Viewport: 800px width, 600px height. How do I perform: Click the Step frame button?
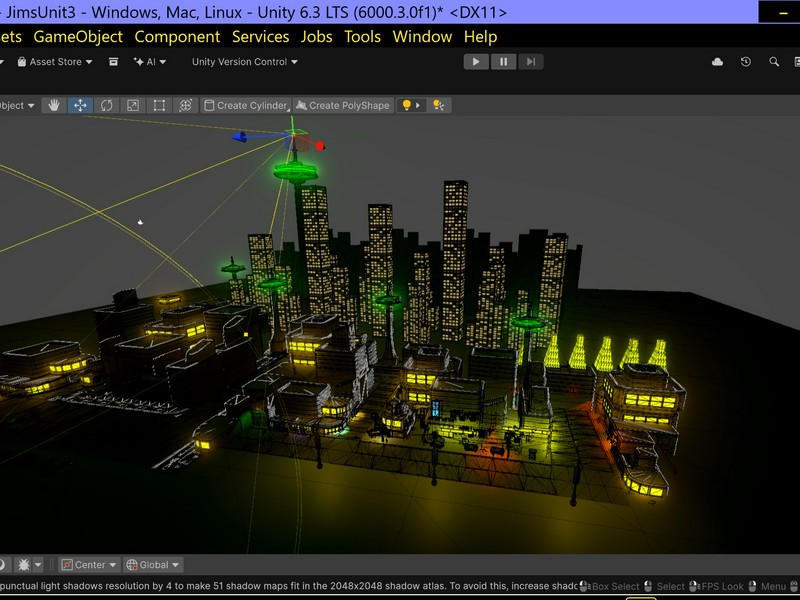coord(531,62)
